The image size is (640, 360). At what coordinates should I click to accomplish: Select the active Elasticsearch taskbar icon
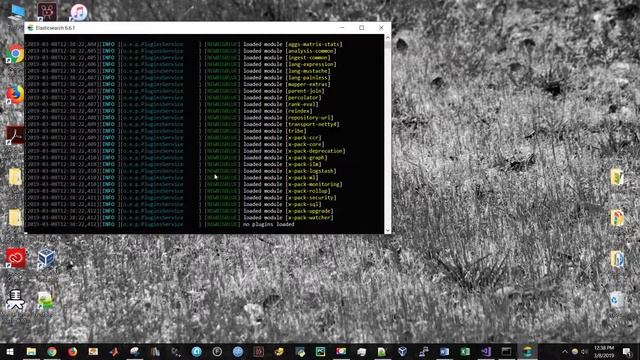pyautogui.click(x=527, y=351)
